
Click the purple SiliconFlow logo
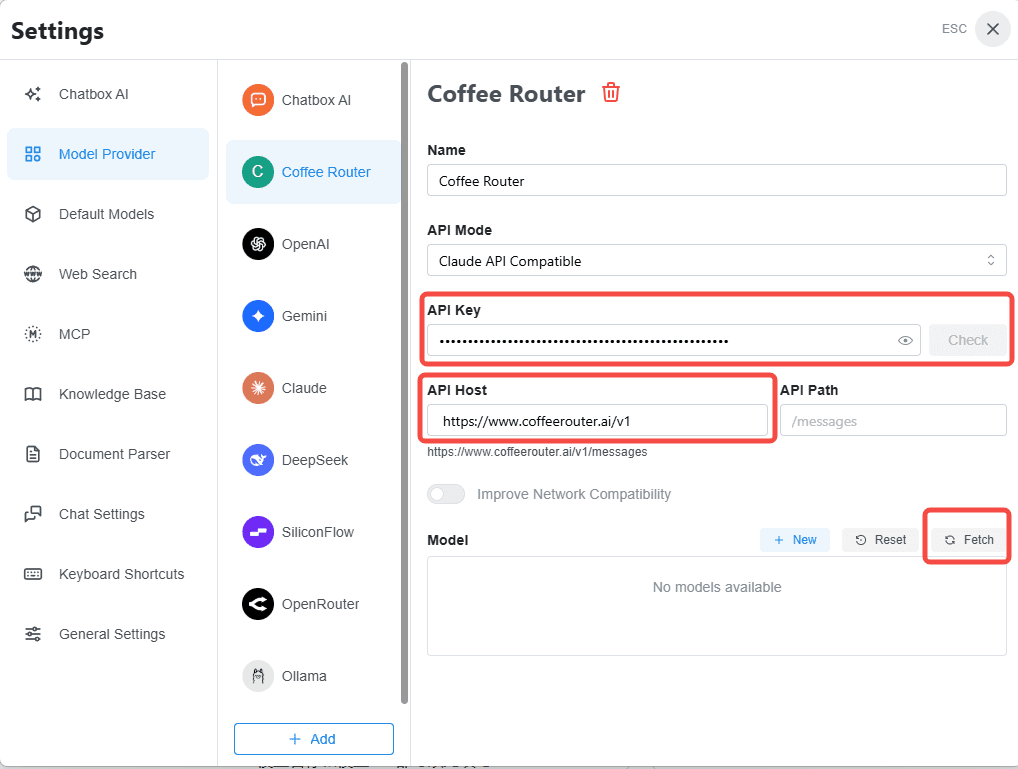pyautogui.click(x=258, y=533)
